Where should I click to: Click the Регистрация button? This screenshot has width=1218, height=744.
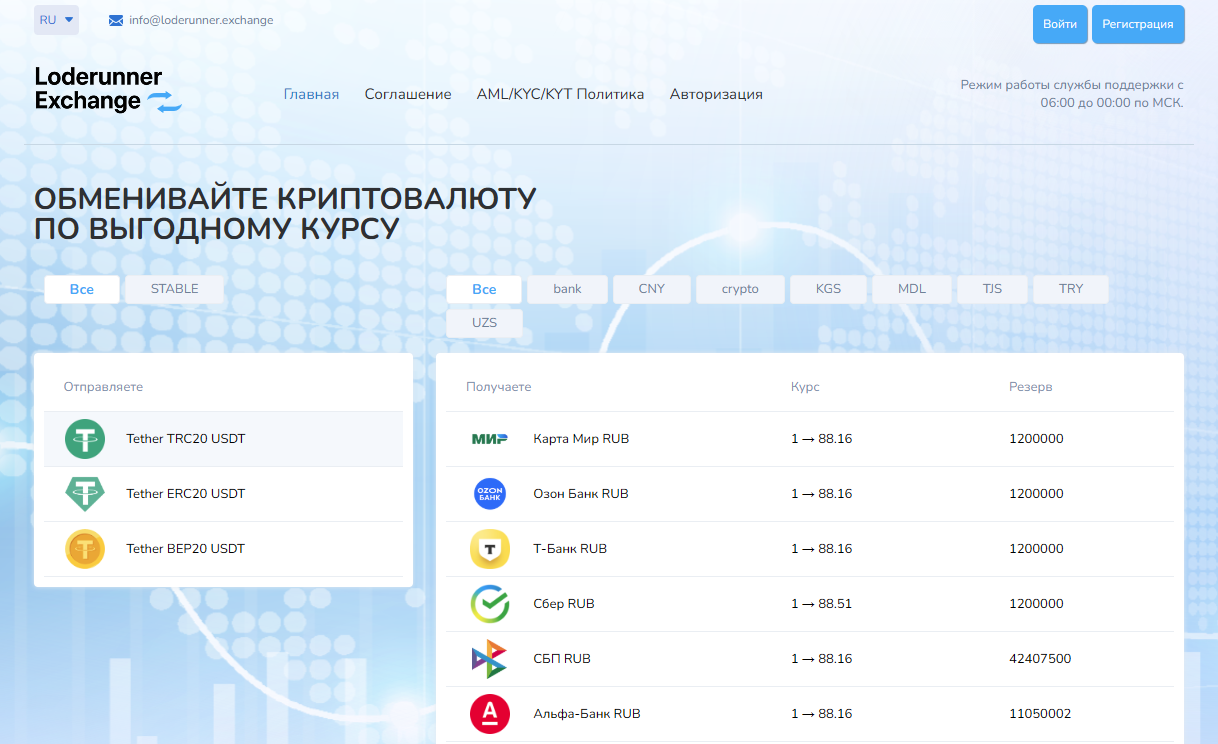tap(1138, 24)
